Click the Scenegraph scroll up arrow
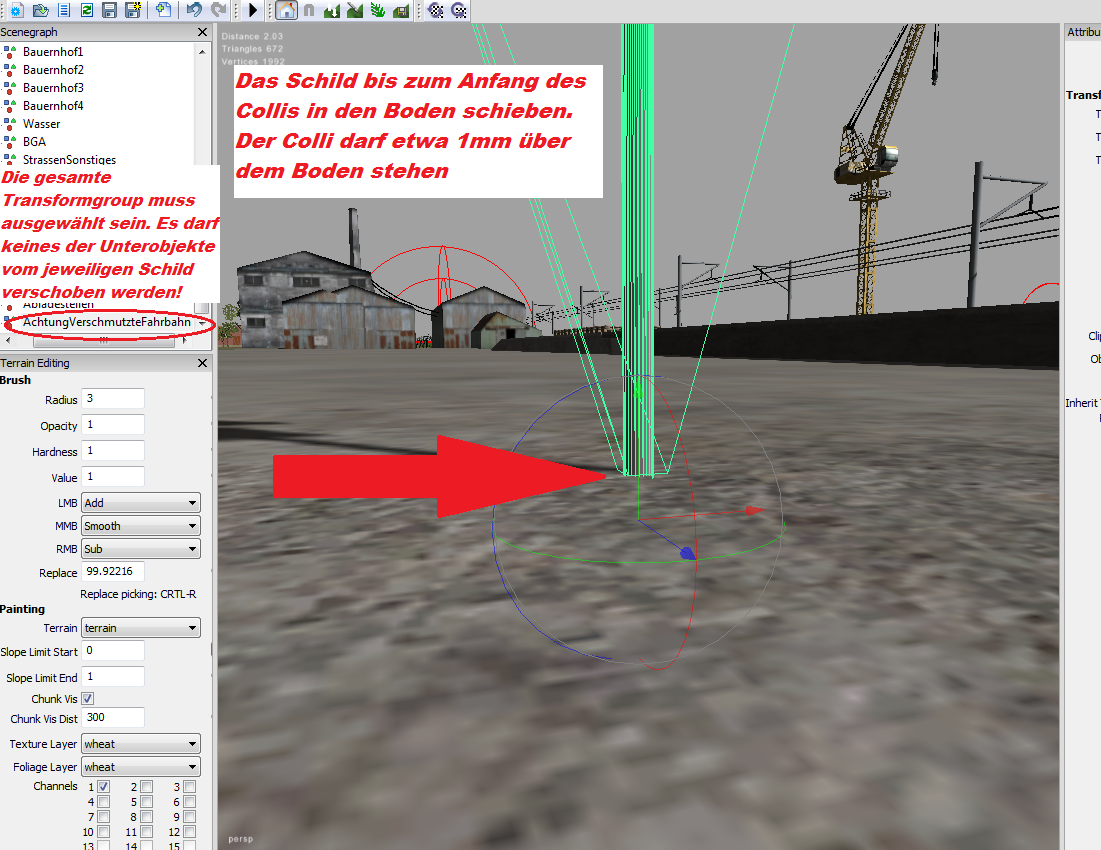 coord(202,51)
